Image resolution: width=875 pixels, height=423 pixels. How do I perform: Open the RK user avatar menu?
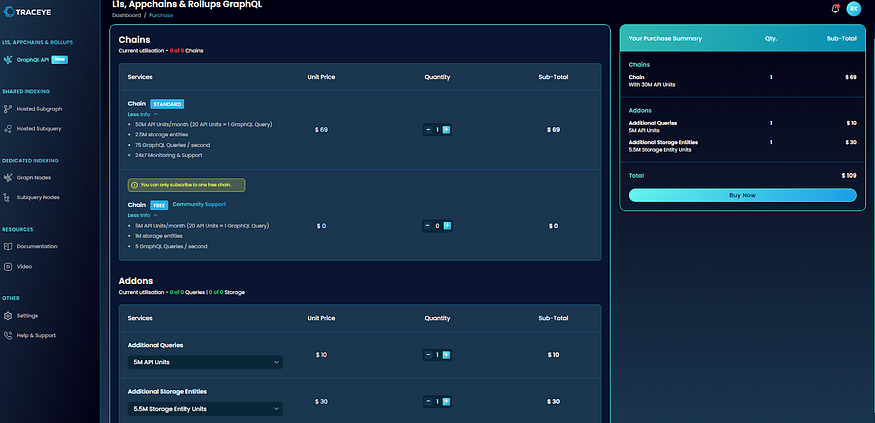click(853, 8)
